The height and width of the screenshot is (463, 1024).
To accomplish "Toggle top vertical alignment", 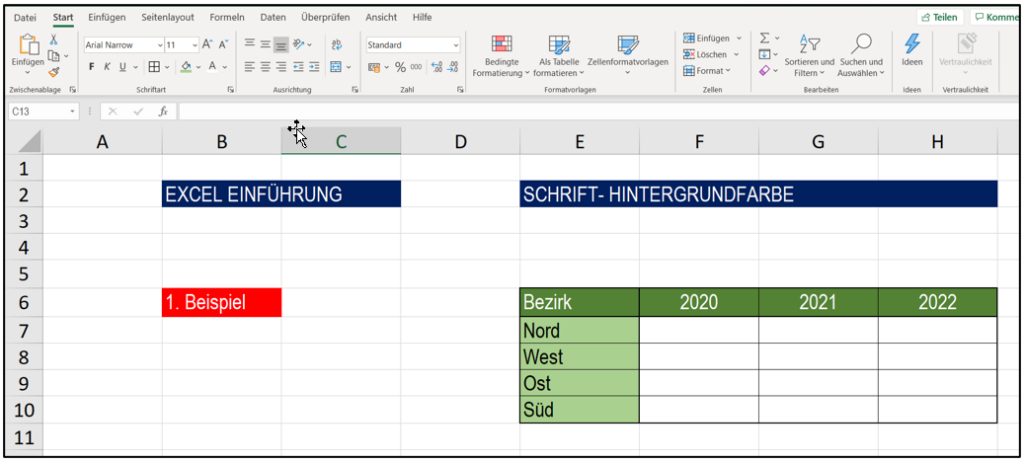I will (x=249, y=44).
